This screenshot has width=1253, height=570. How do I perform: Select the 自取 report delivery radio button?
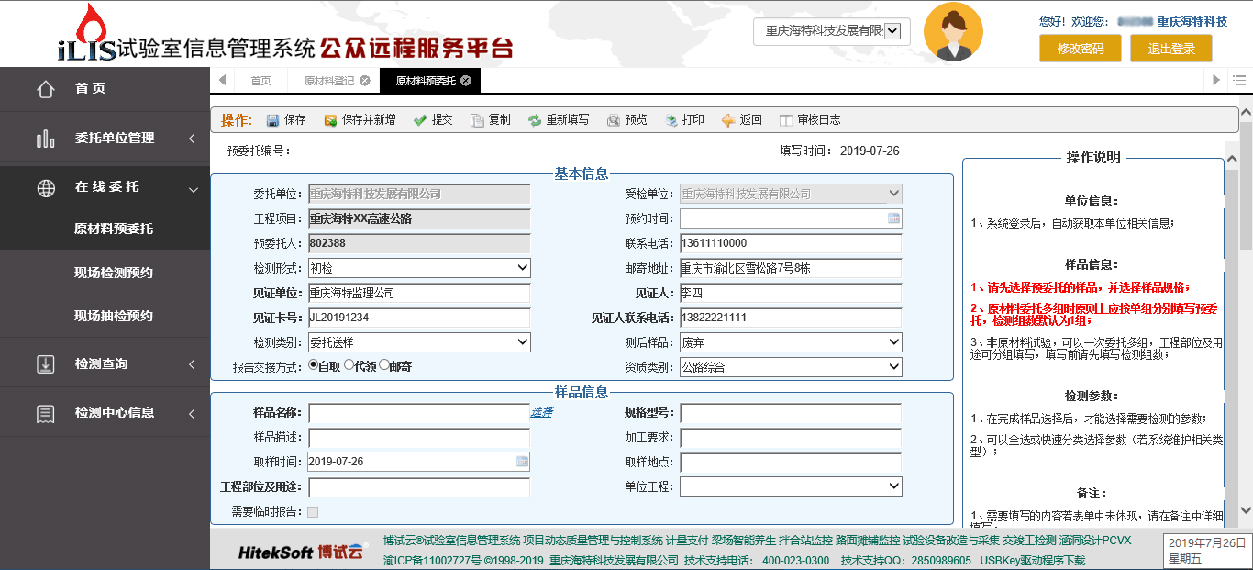point(314,366)
